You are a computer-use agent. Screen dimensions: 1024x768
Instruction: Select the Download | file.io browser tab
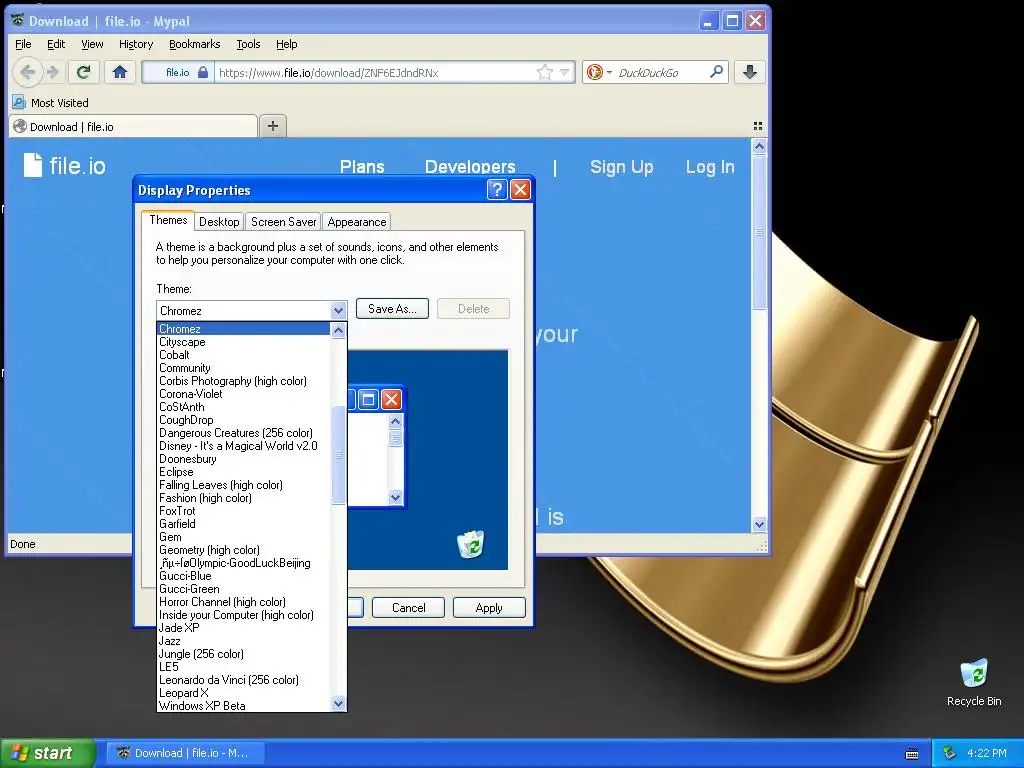pyautogui.click(x=133, y=127)
